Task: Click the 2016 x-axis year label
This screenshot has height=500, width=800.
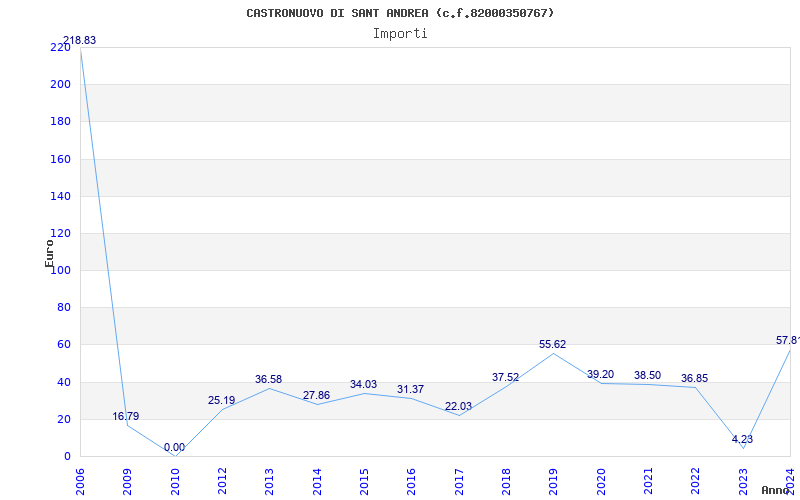Action: tap(412, 482)
